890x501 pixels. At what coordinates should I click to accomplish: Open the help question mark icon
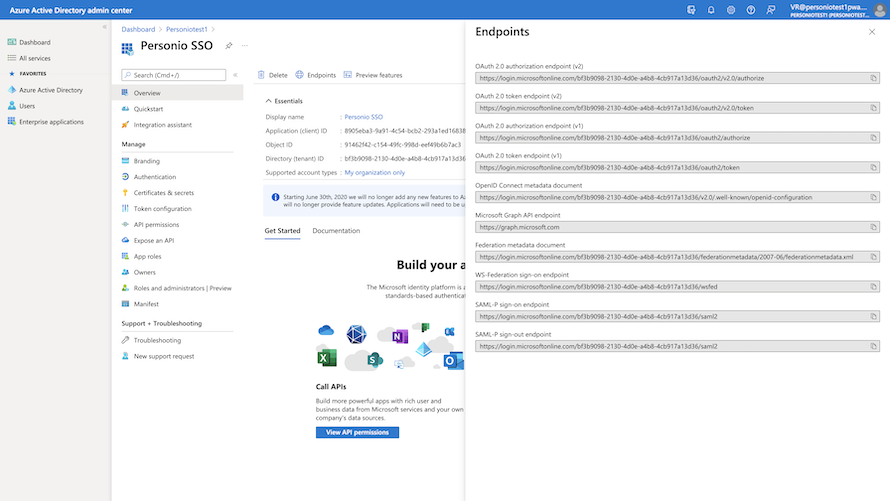pyautogui.click(x=750, y=10)
